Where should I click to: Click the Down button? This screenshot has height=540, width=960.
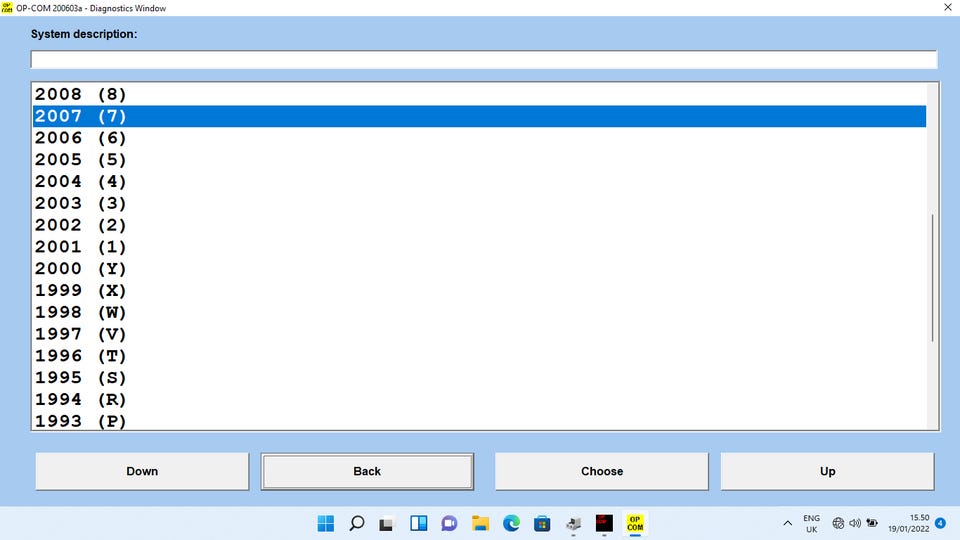(142, 471)
